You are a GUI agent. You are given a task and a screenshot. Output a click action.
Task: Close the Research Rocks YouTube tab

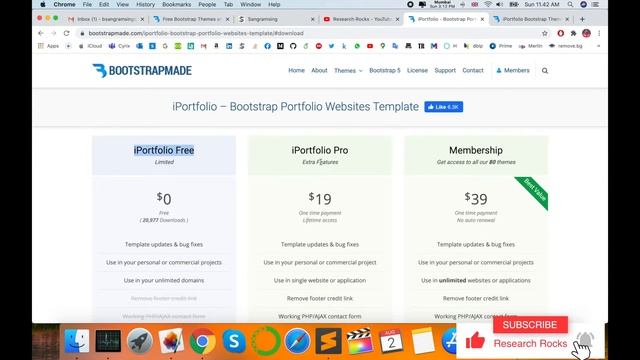point(397,19)
